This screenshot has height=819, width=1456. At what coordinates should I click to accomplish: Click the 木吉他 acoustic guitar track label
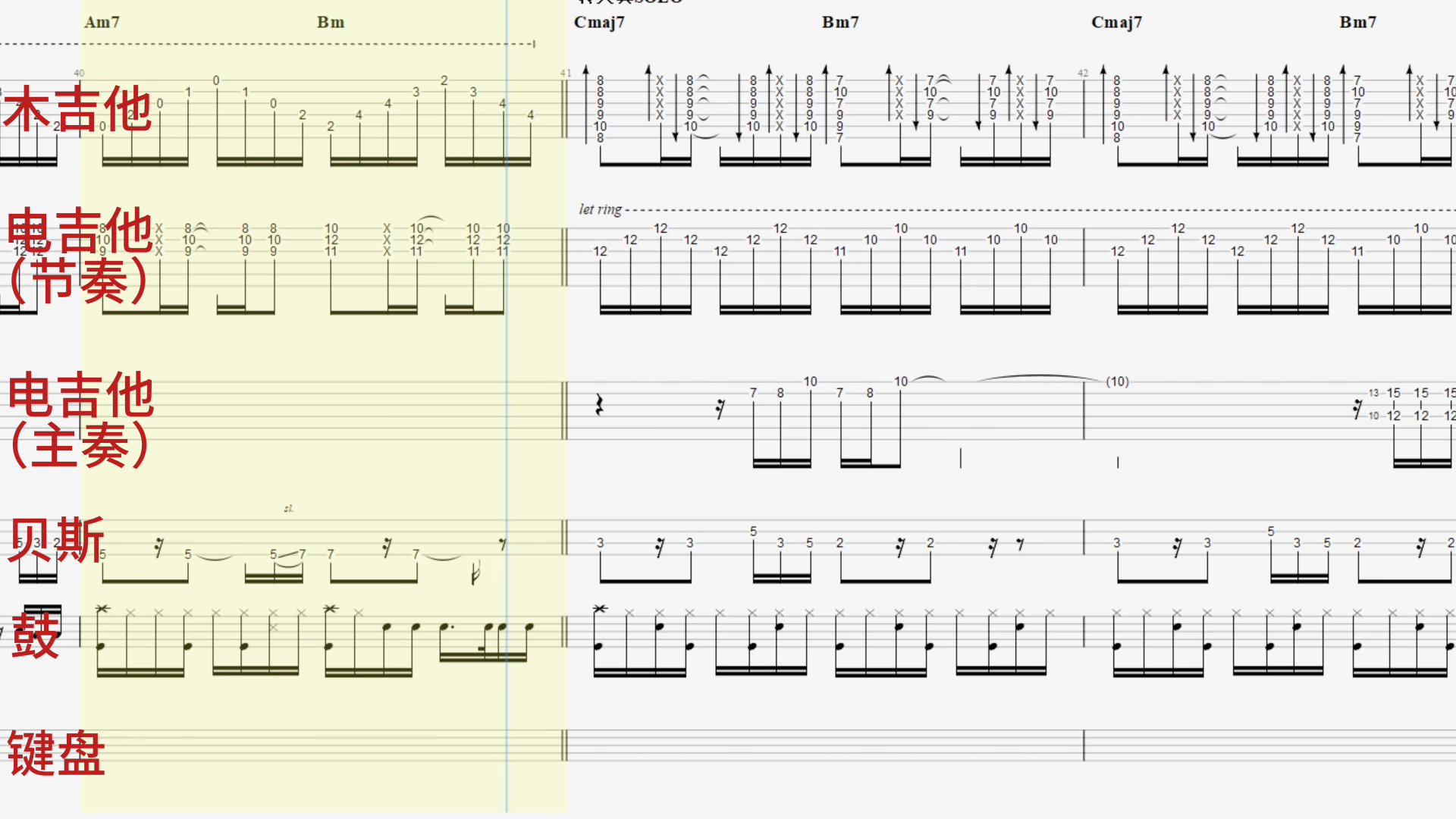(x=77, y=108)
